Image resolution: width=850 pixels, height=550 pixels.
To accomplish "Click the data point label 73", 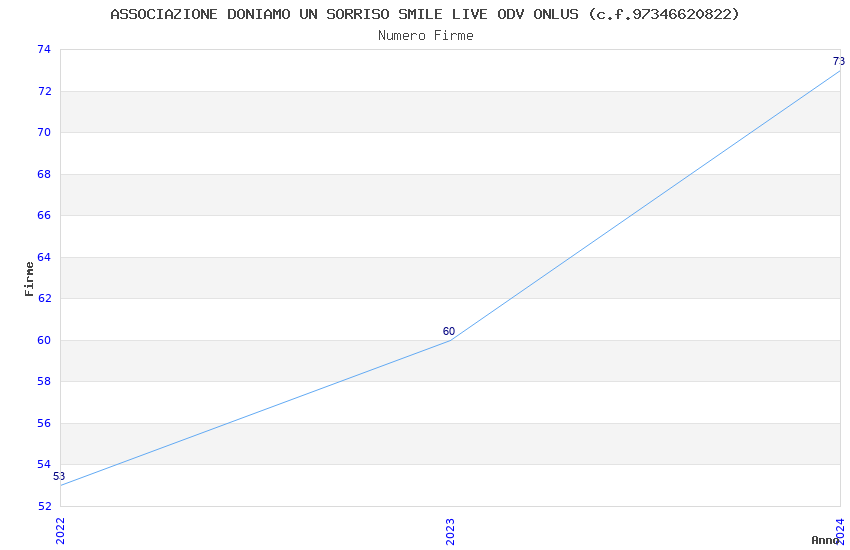I will point(839,61).
